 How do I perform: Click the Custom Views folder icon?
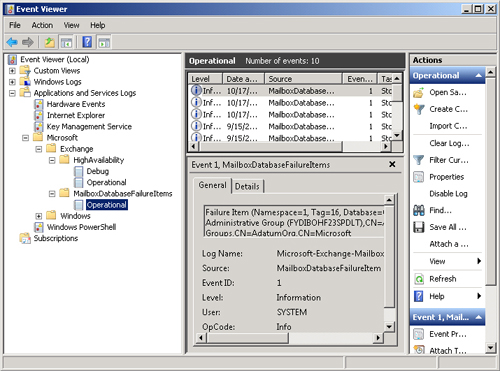25,71
